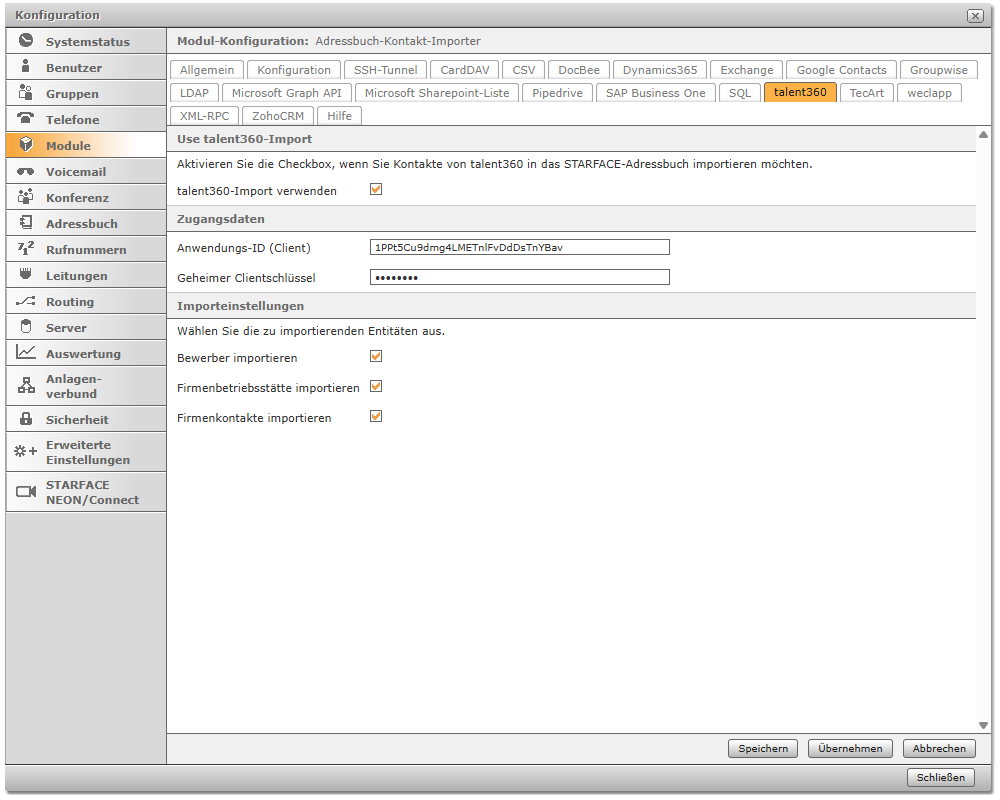
Task: Click the Routing arrows icon
Action: (x=26, y=301)
